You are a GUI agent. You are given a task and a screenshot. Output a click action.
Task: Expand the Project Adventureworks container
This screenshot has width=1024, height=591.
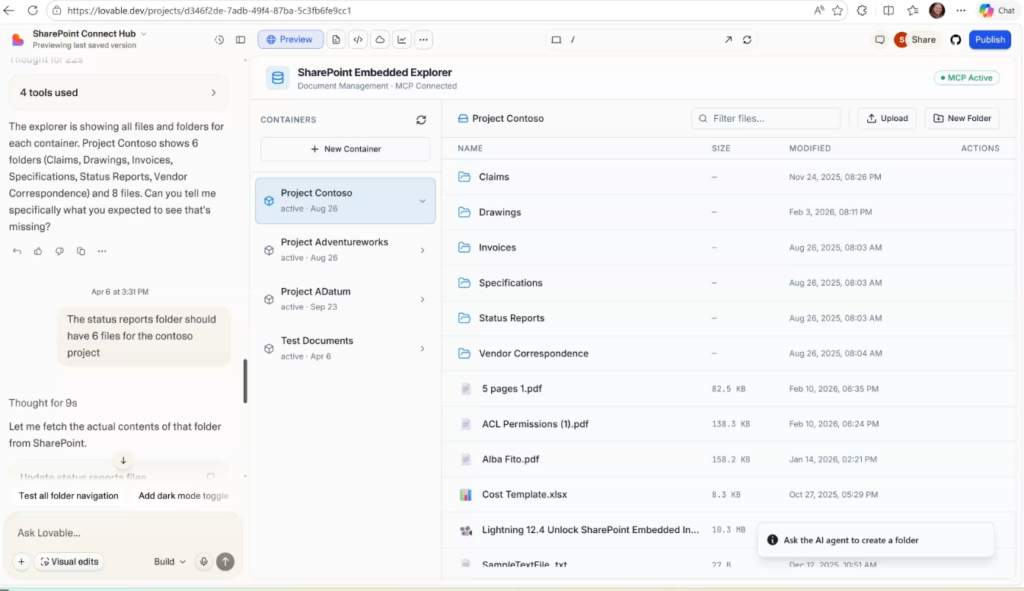click(422, 250)
